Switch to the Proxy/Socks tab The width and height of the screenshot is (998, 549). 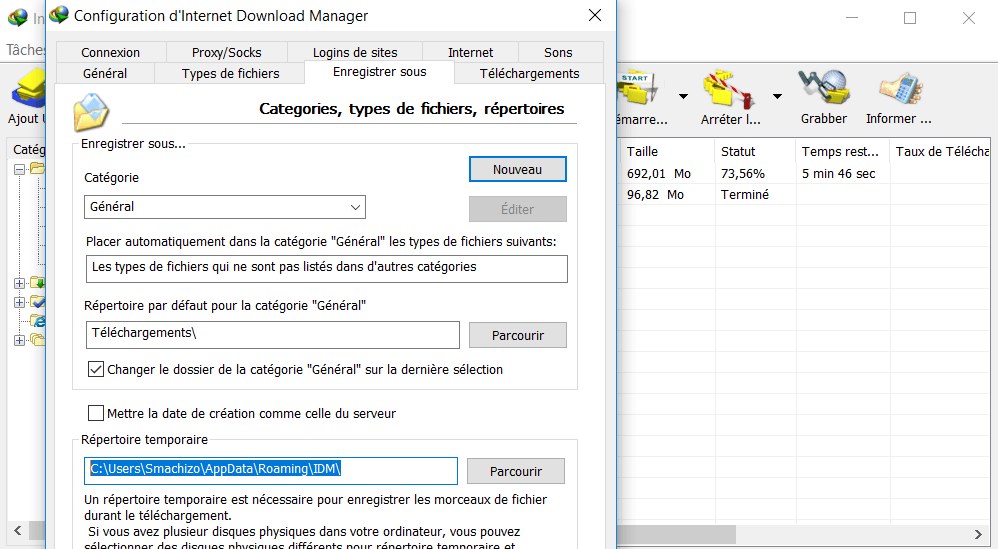click(x=227, y=52)
